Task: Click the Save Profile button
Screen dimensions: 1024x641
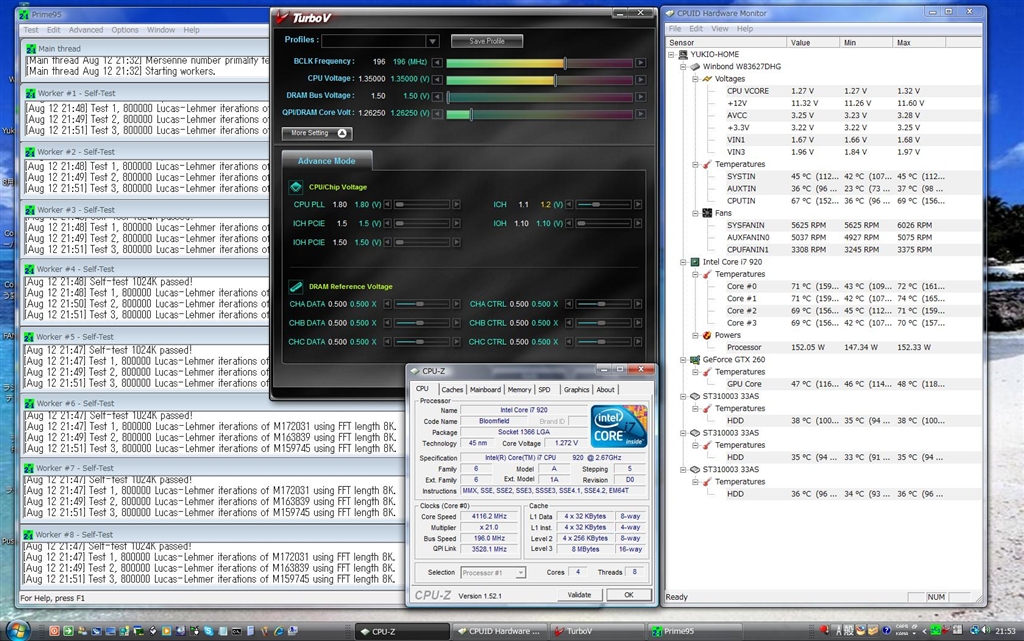Action: point(487,41)
